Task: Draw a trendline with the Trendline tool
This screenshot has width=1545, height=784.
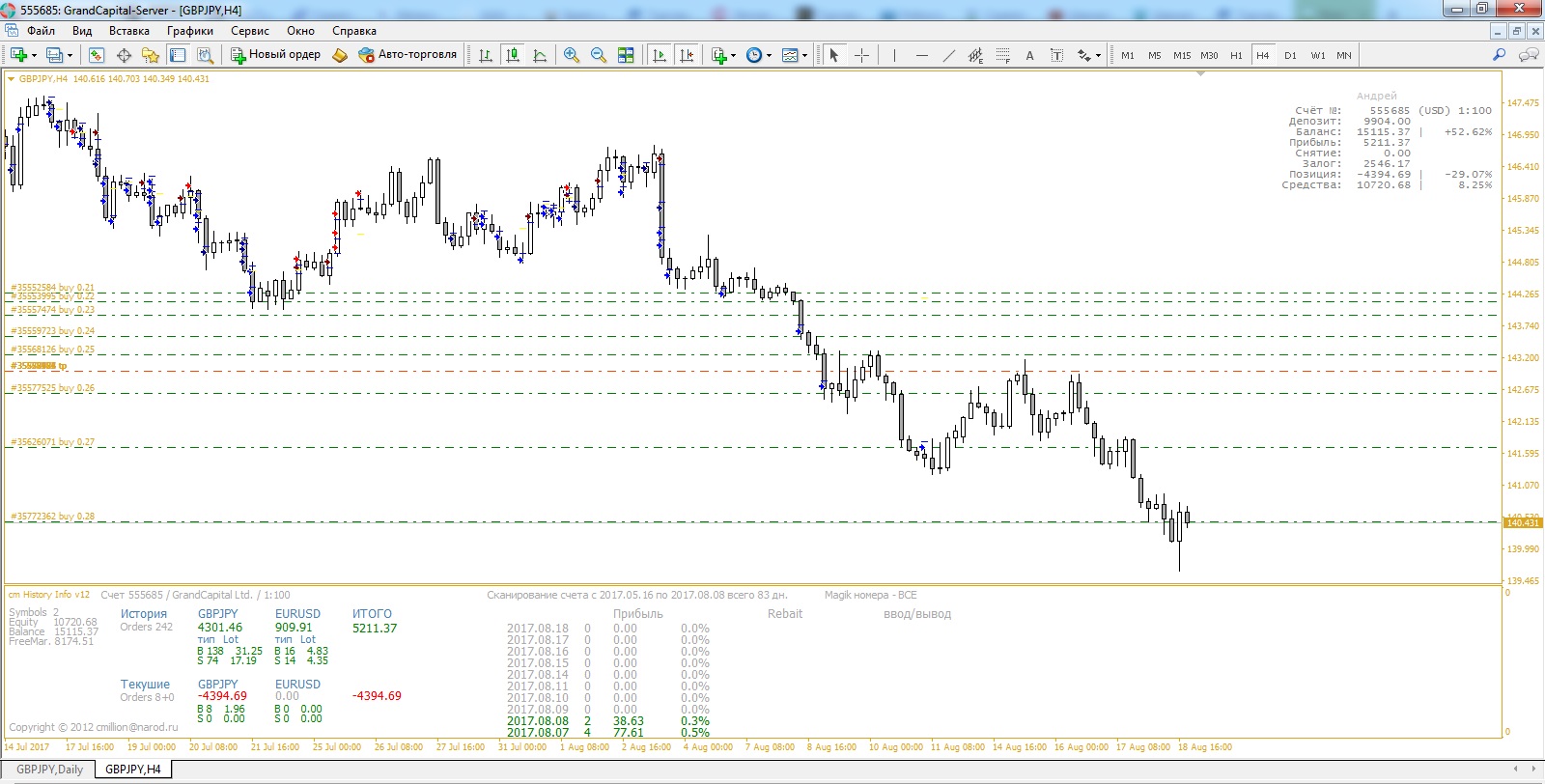Action: [x=948, y=55]
